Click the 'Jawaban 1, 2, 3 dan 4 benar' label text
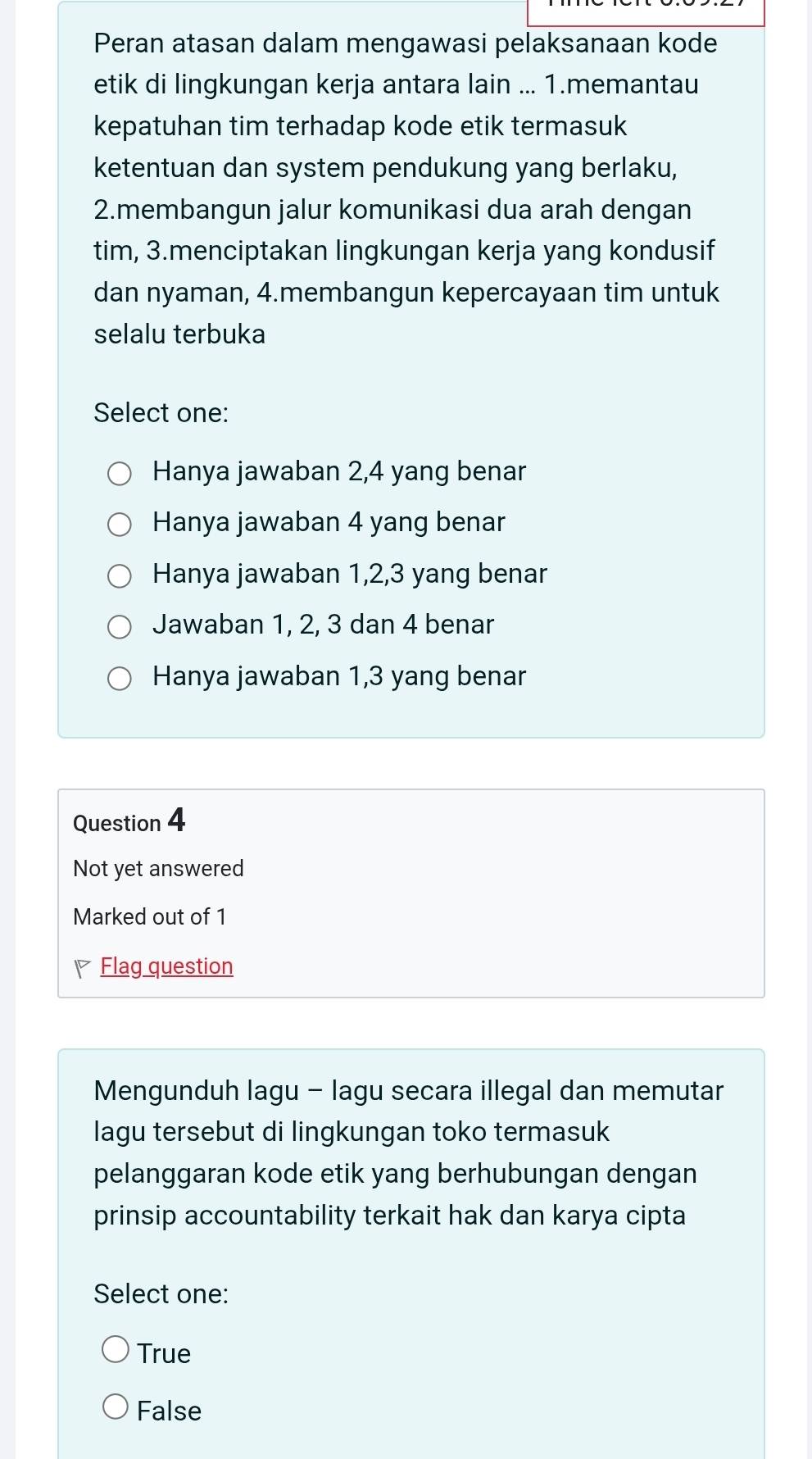 pos(324,625)
